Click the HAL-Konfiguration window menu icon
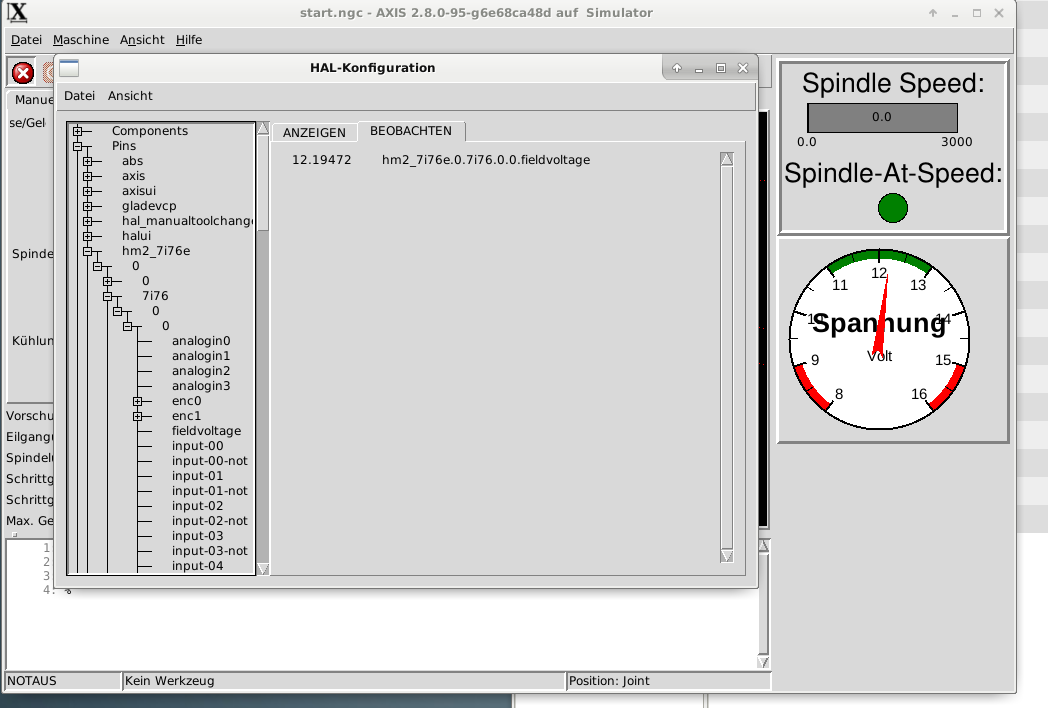This screenshot has width=1048, height=708. point(69,68)
